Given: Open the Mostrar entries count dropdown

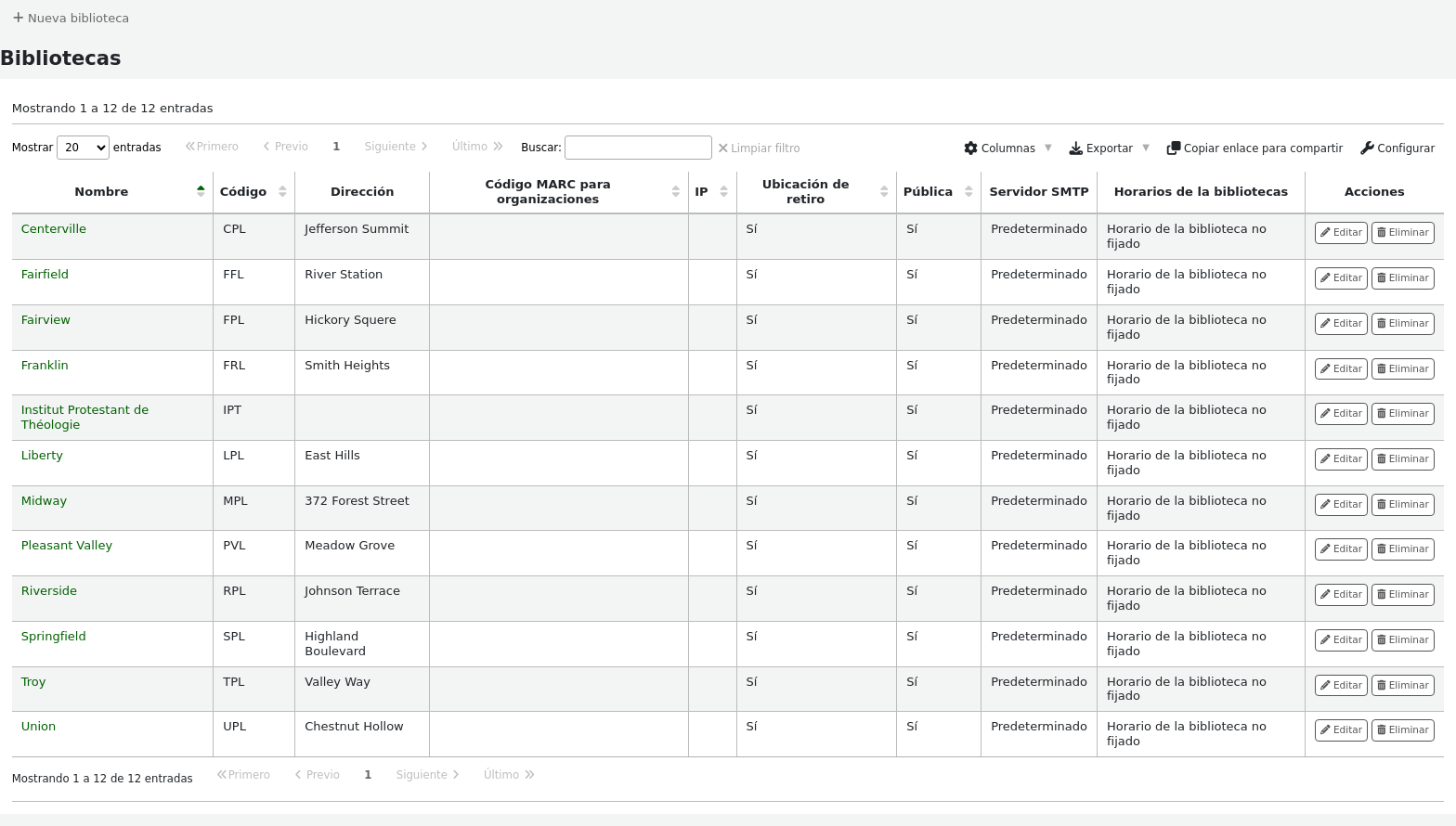Looking at the screenshot, I should pos(83,148).
